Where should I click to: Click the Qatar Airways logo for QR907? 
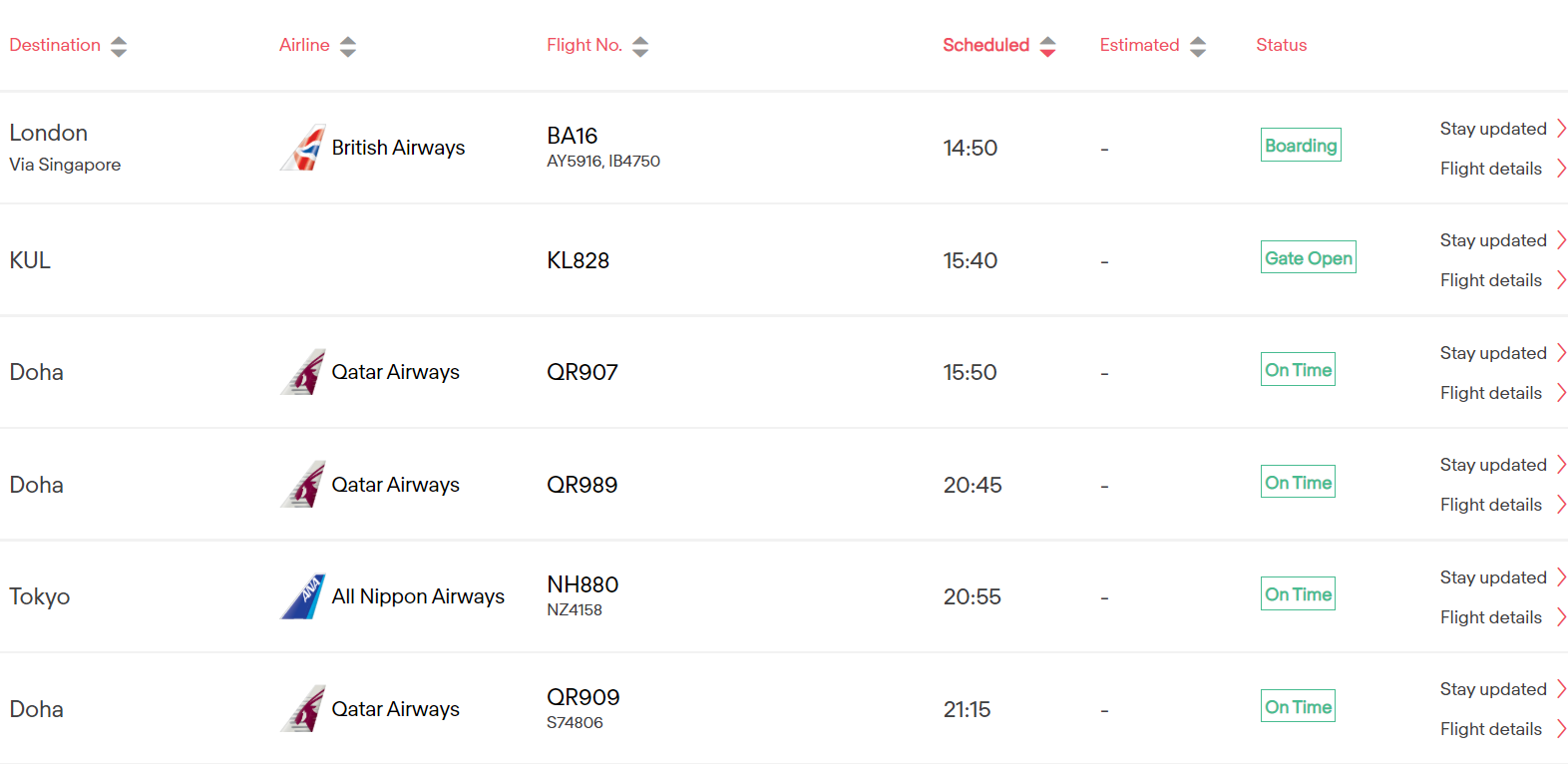pos(303,372)
